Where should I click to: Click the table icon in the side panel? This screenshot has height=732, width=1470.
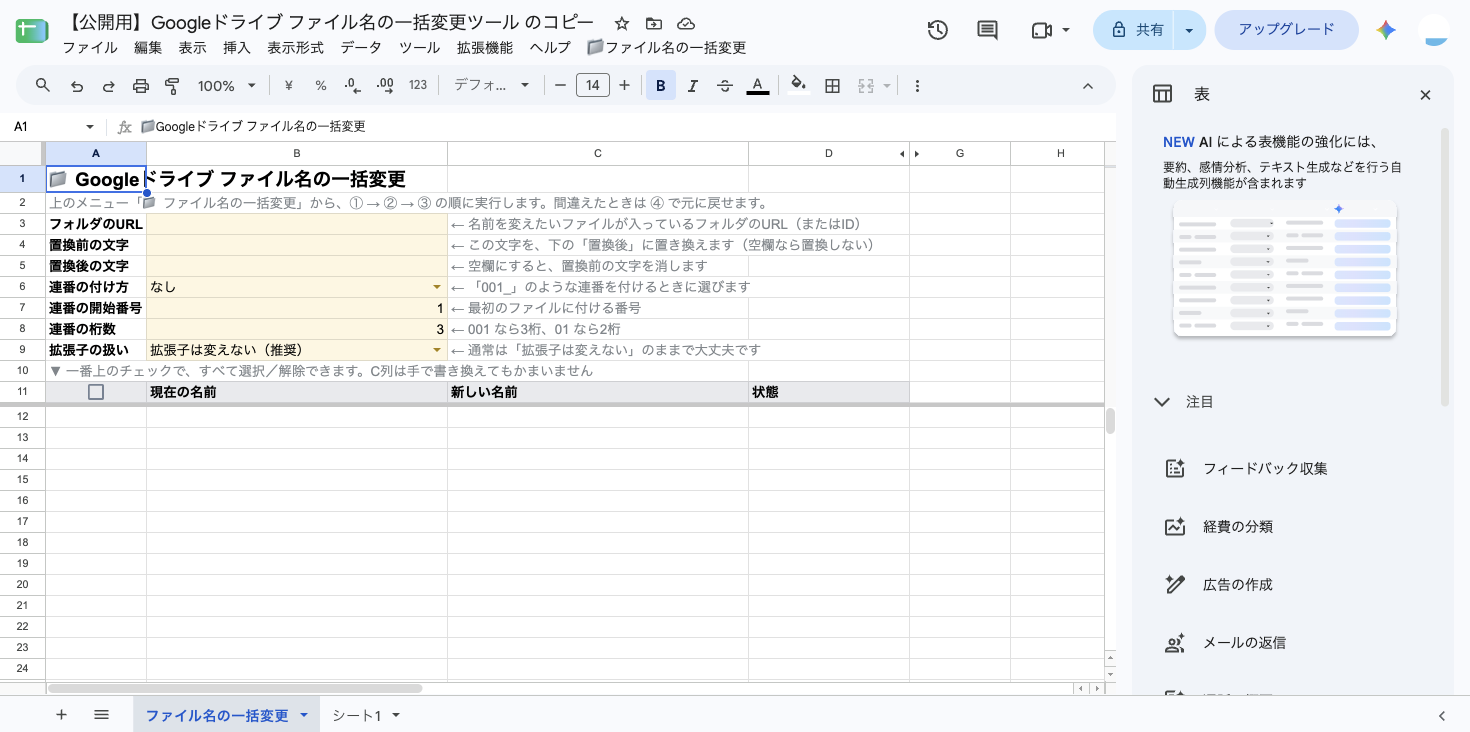coord(1162,94)
